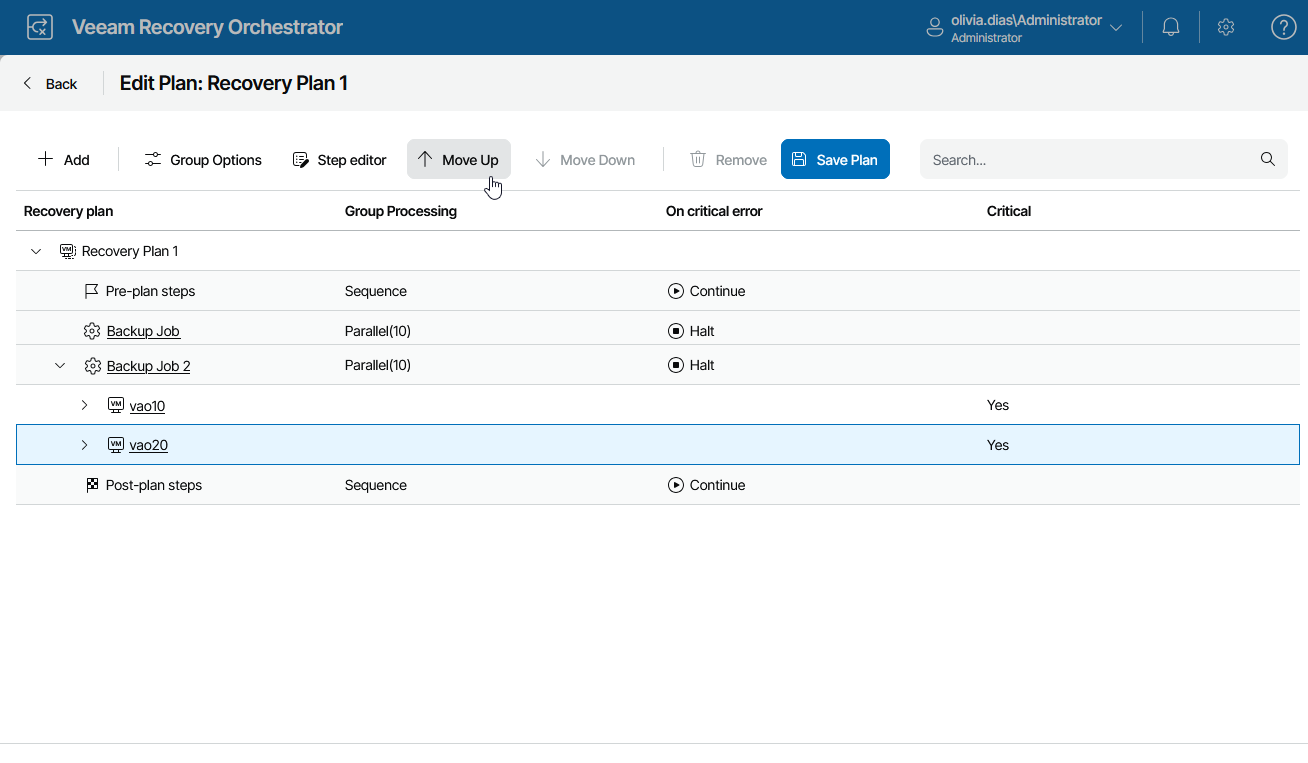The image size is (1308, 763).
Task: Click the Veeam Recovery Orchestrator logo icon
Action: pyautogui.click(x=39, y=27)
